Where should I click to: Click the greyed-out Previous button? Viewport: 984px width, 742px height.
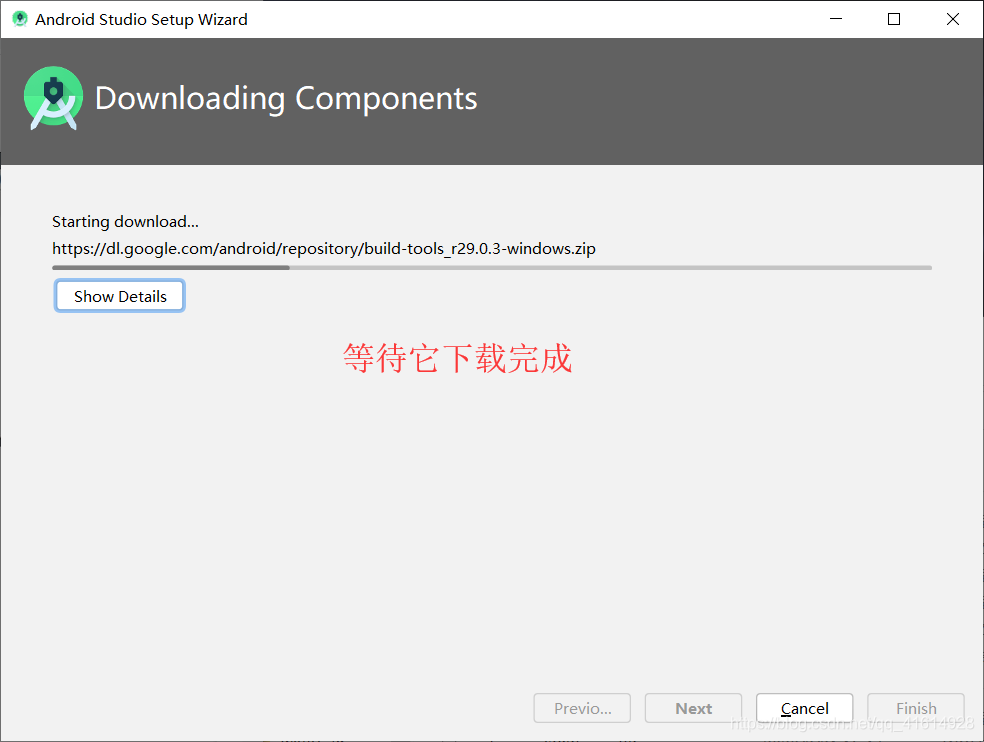pyautogui.click(x=582, y=708)
